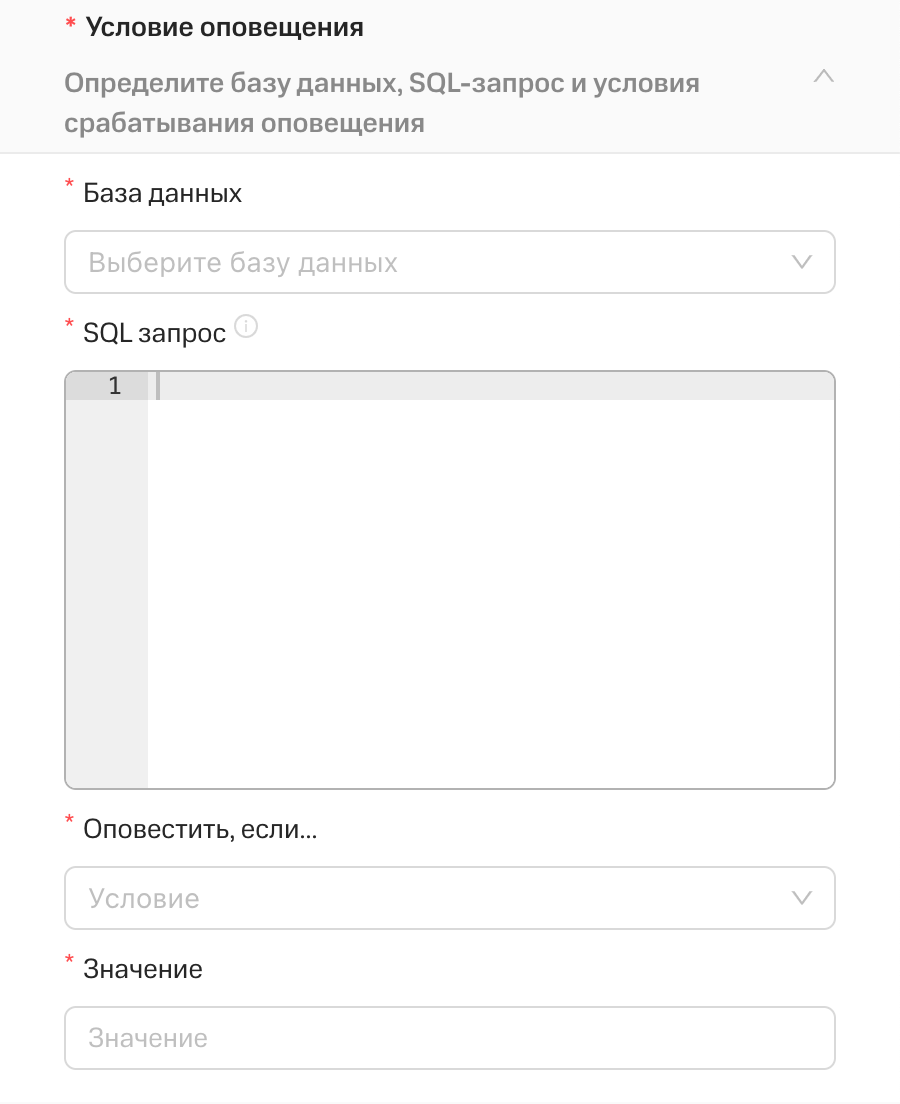
Task: Click the База данных field label
Action: pyautogui.click(x=163, y=193)
